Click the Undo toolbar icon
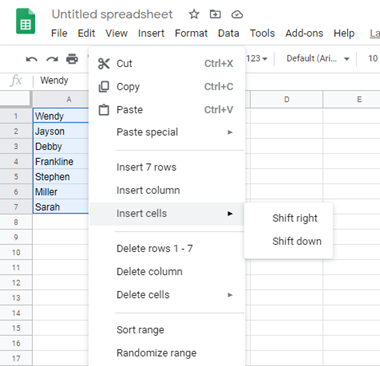Screen dimensions: 380x366 32,59
